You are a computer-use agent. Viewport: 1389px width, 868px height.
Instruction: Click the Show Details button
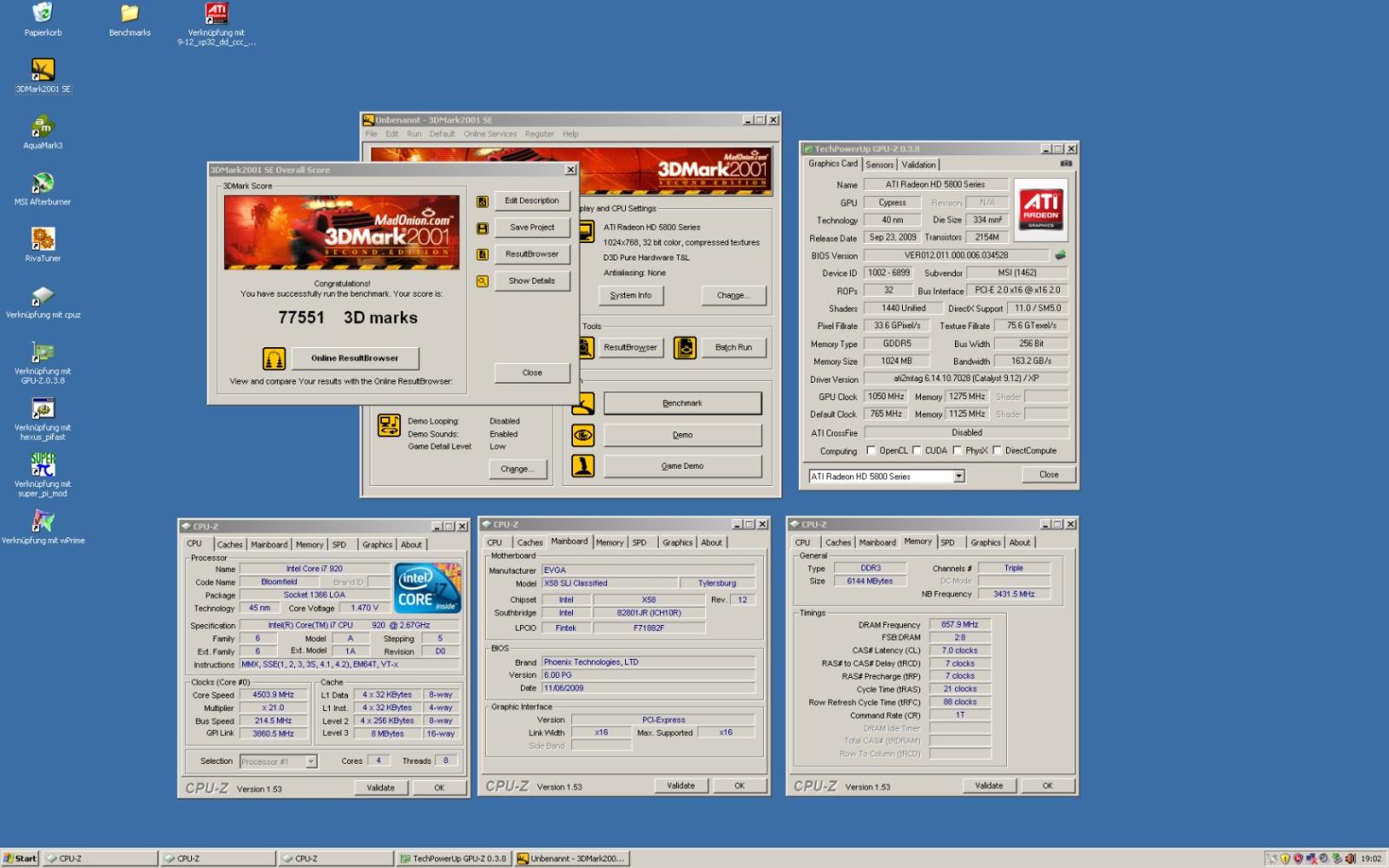531,281
